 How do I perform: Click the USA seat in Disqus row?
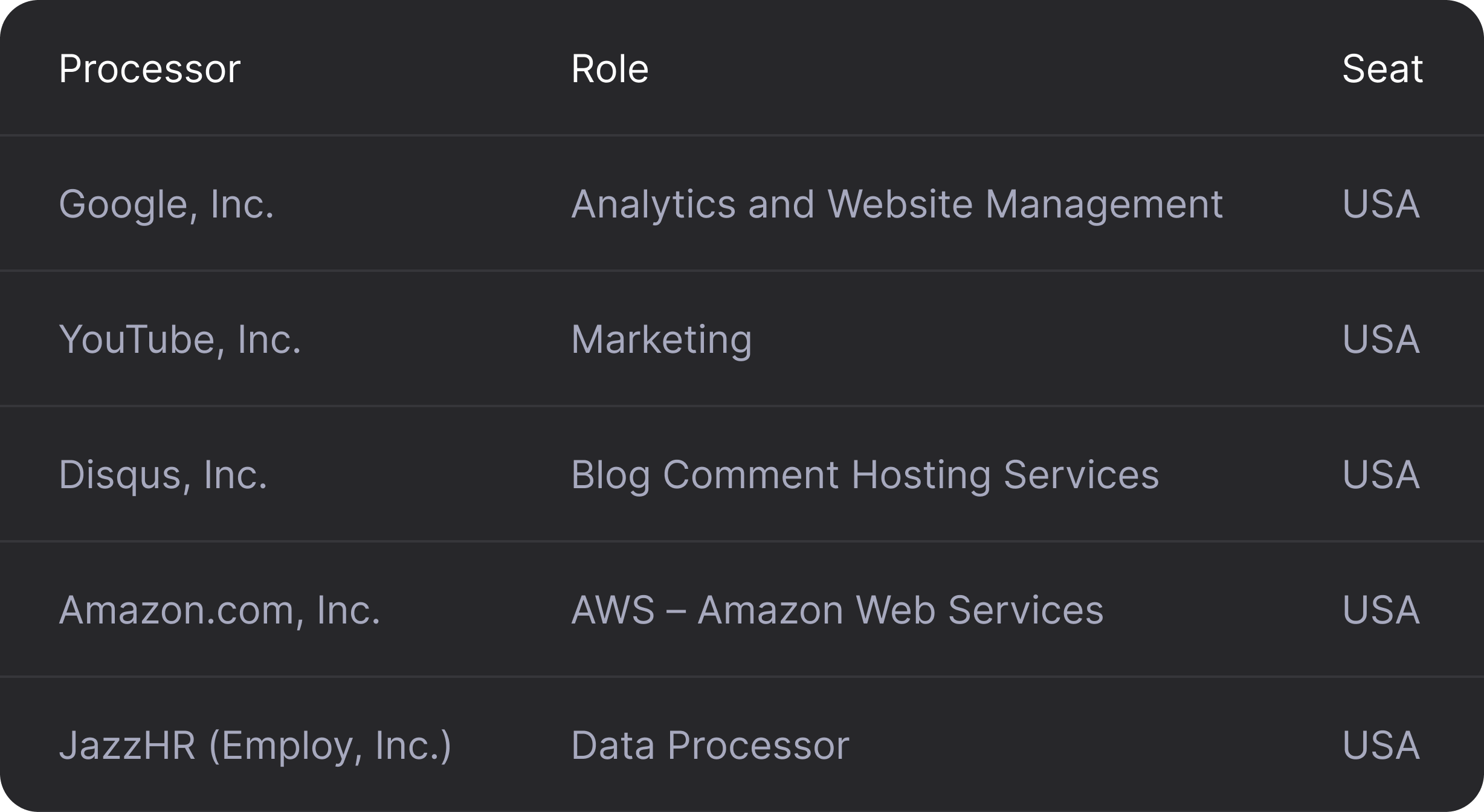pos(1381,475)
